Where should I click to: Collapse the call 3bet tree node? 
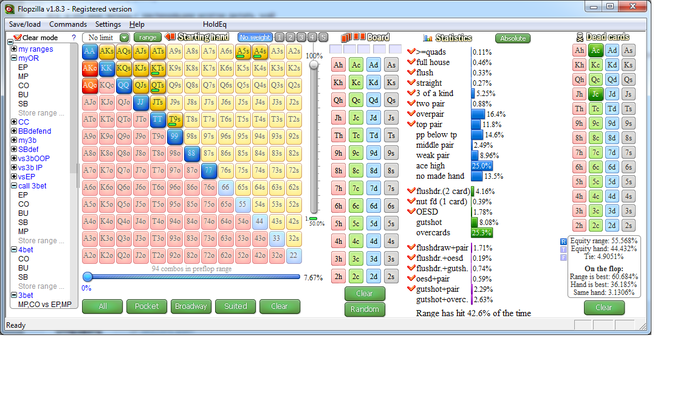click(x=14, y=186)
